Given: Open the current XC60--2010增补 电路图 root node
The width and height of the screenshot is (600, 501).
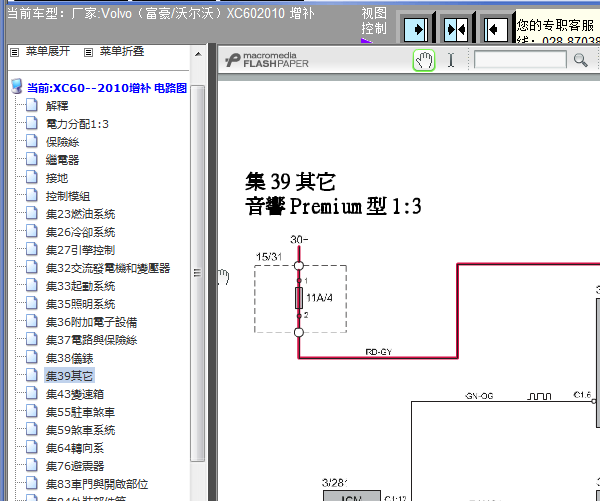Looking at the screenshot, I should 107,88.
